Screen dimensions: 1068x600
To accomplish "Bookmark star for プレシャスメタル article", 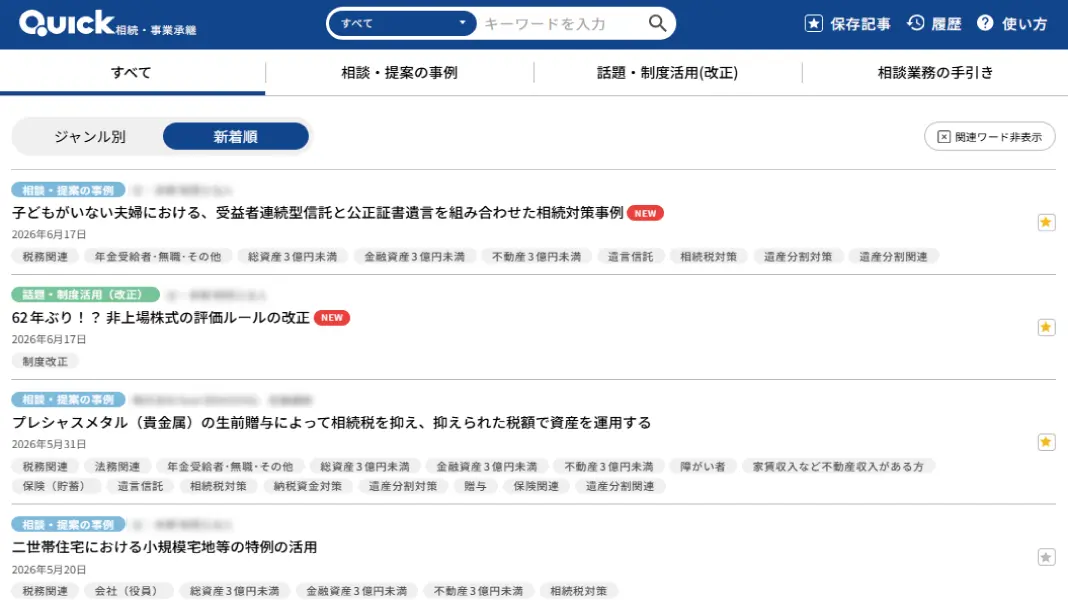I will click(x=1046, y=443).
